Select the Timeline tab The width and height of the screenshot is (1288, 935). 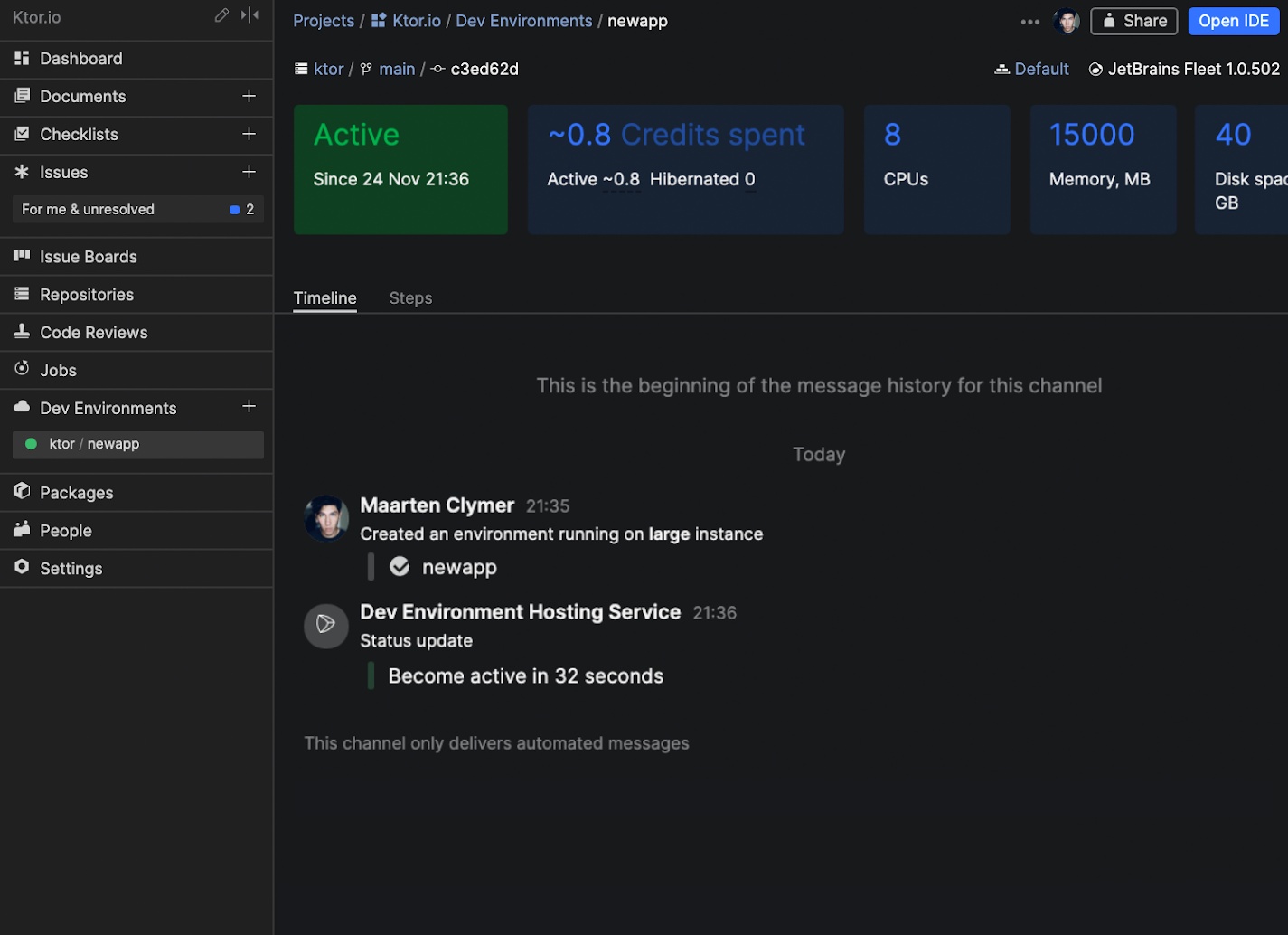tap(324, 298)
